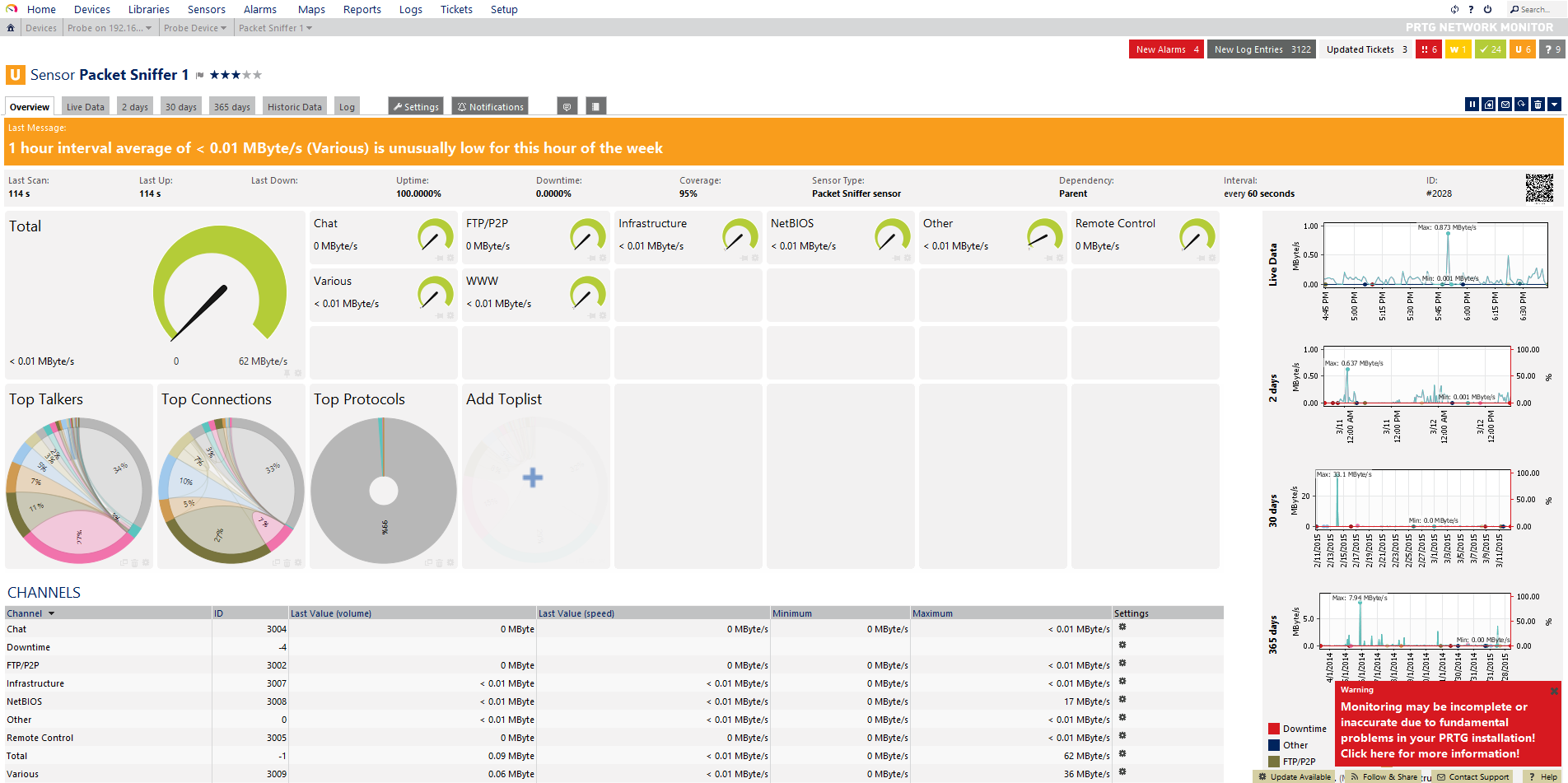The height and width of the screenshot is (783, 1568).
Task: Switch to the Live Data tab
Action: point(86,106)
